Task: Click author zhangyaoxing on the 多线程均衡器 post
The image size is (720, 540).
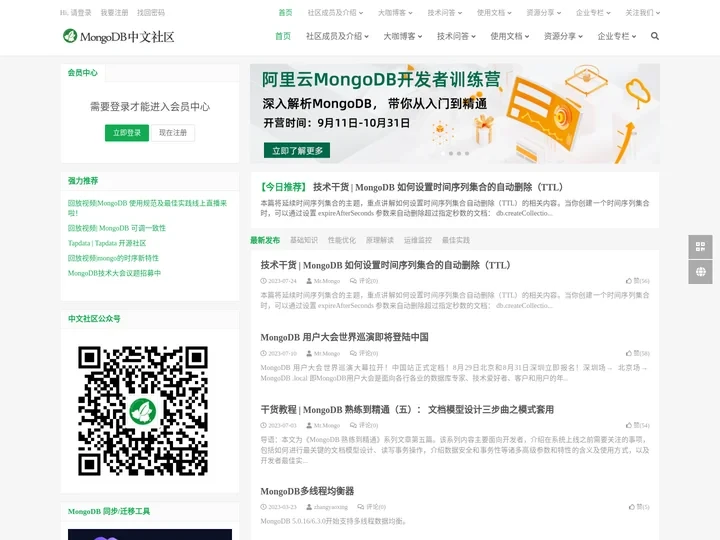Action: pos(327,507)
